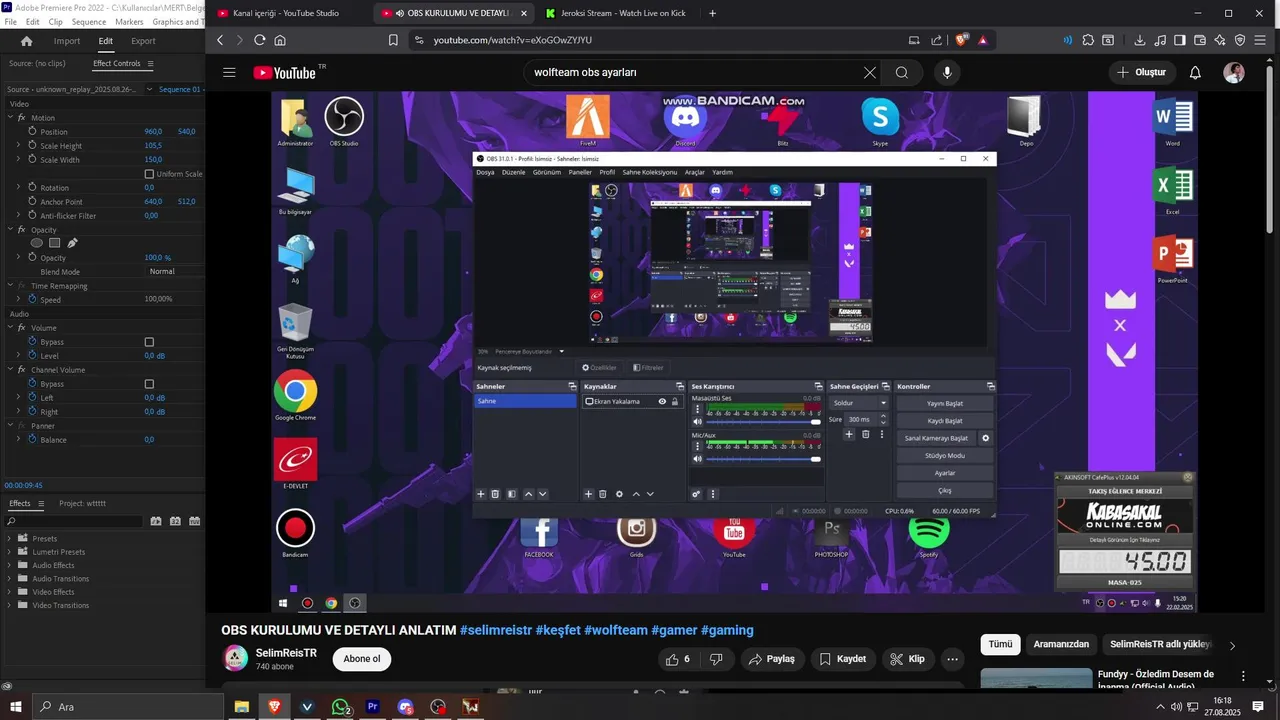The image size is (1280, 720).
Task: Select the rectangle mask tool under Opacity
Action: 55,243
